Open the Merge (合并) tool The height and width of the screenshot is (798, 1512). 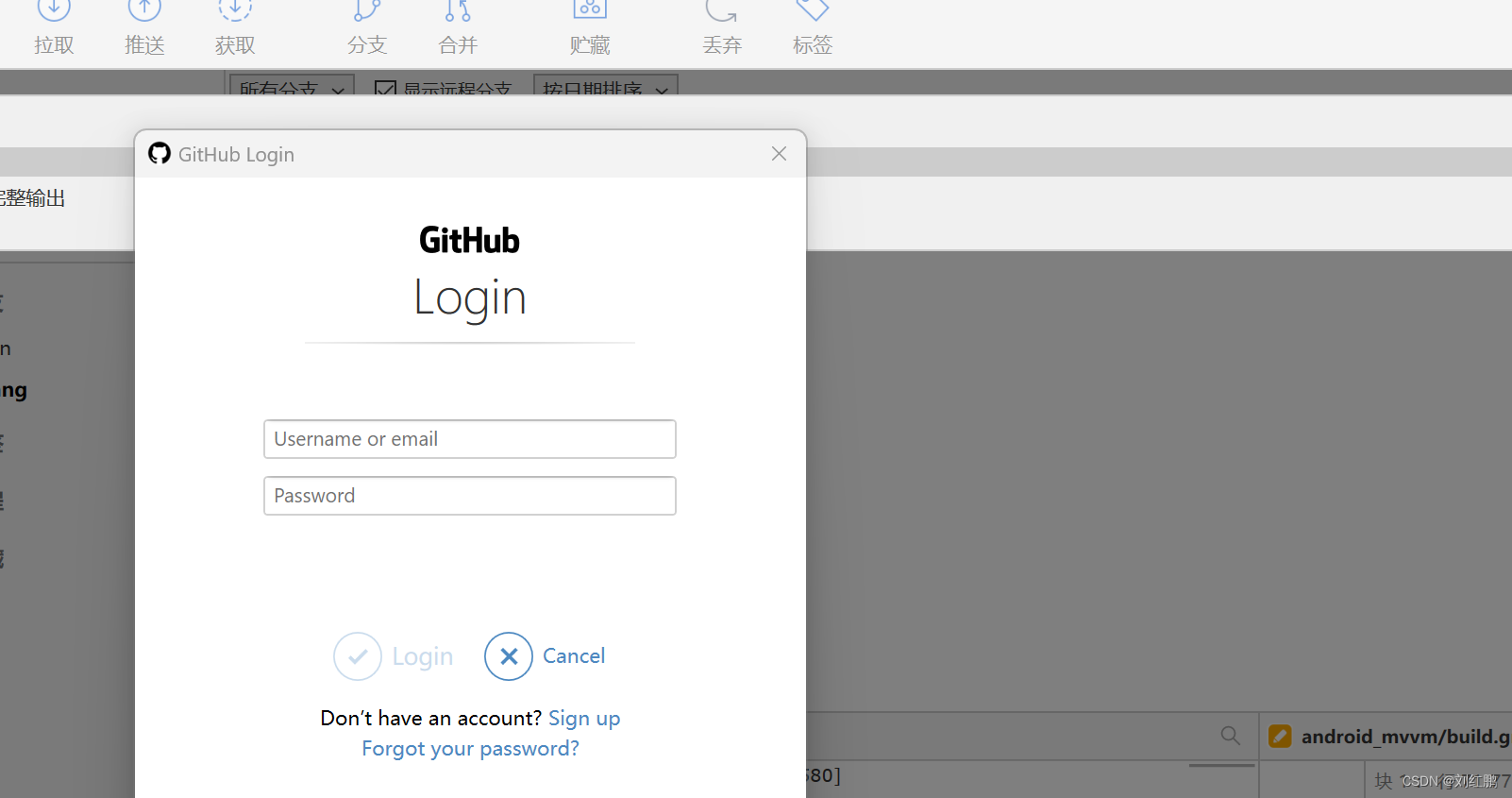(458, 9)
